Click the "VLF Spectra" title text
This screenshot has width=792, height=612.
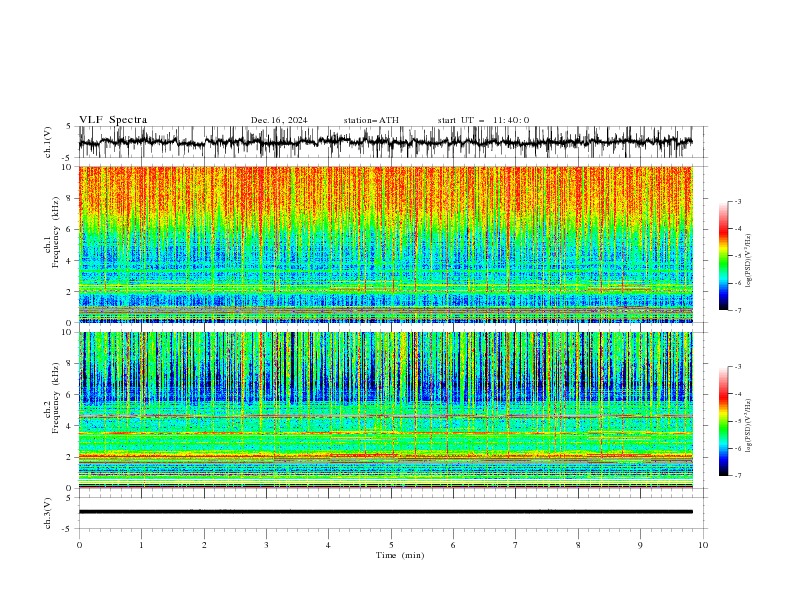[x=113, y=120]
